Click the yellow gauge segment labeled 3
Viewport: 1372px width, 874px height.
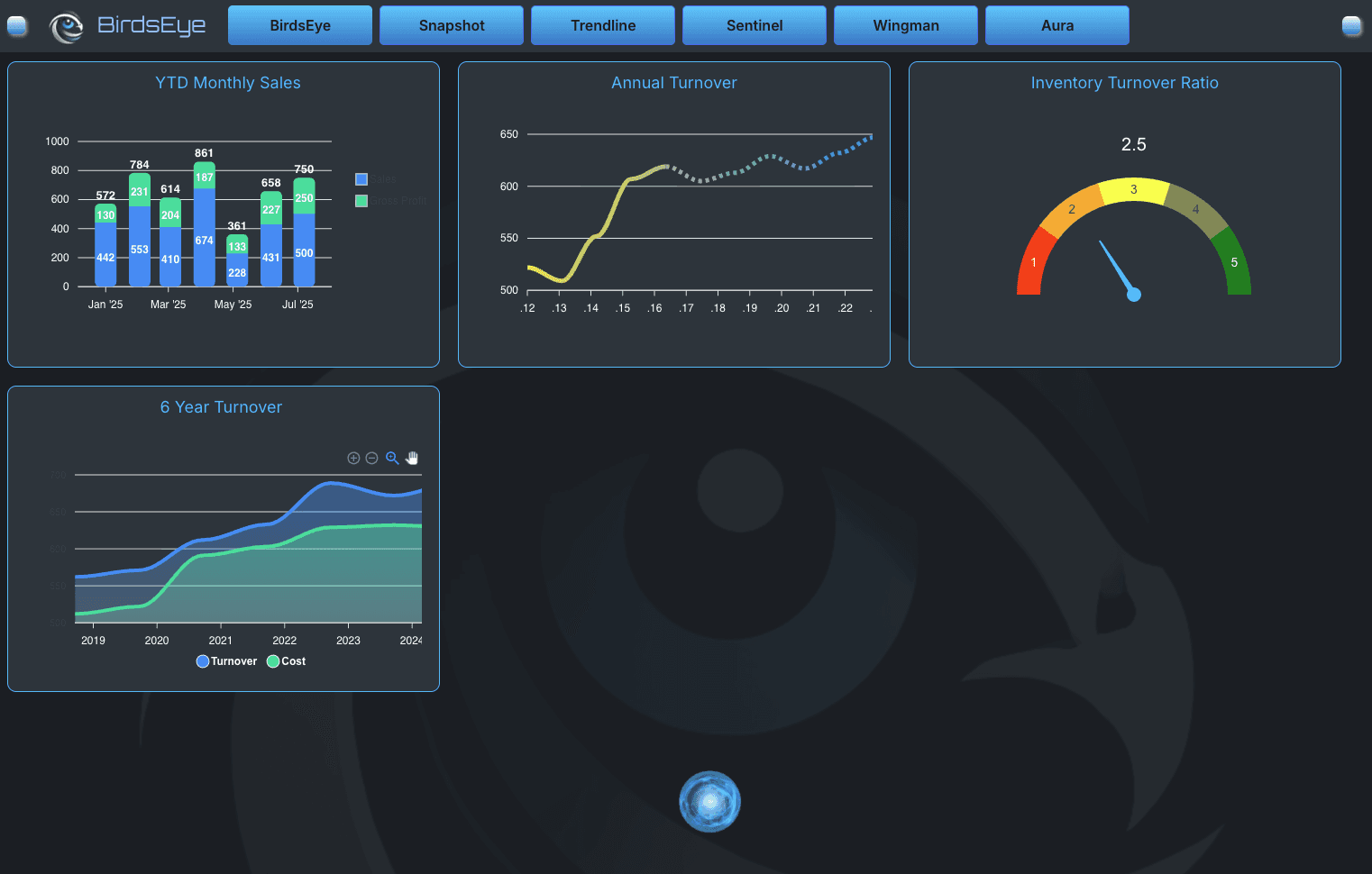click(1134, 189)
